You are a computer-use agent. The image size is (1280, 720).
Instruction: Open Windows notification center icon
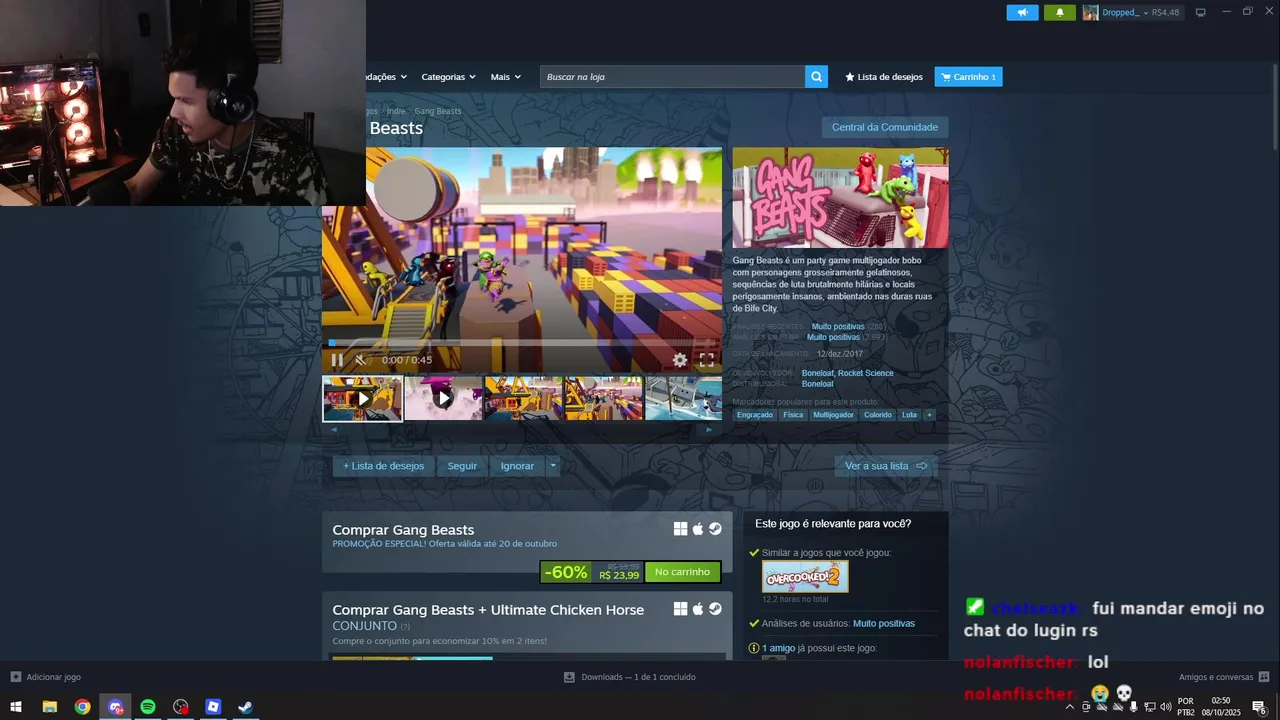pyautogui.click(x=1260, y=707)
